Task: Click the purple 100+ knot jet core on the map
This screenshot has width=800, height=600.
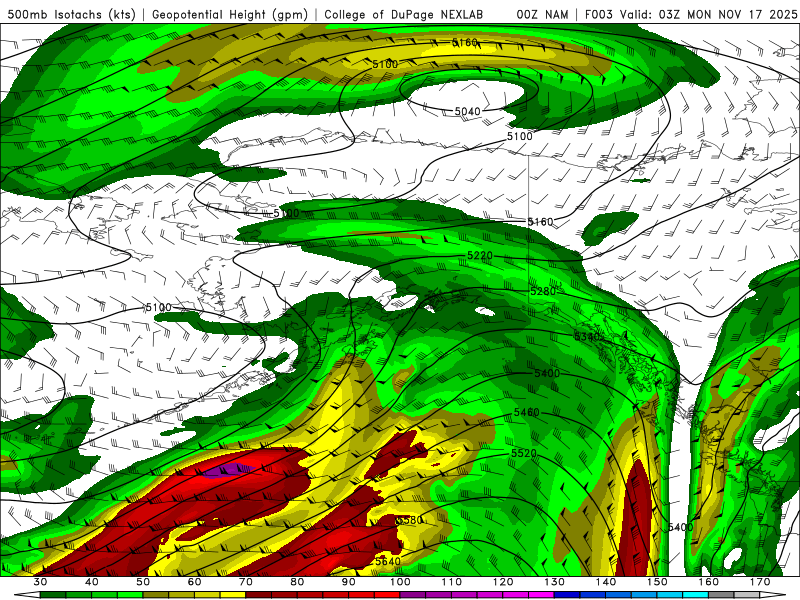Action: (228, 469)
